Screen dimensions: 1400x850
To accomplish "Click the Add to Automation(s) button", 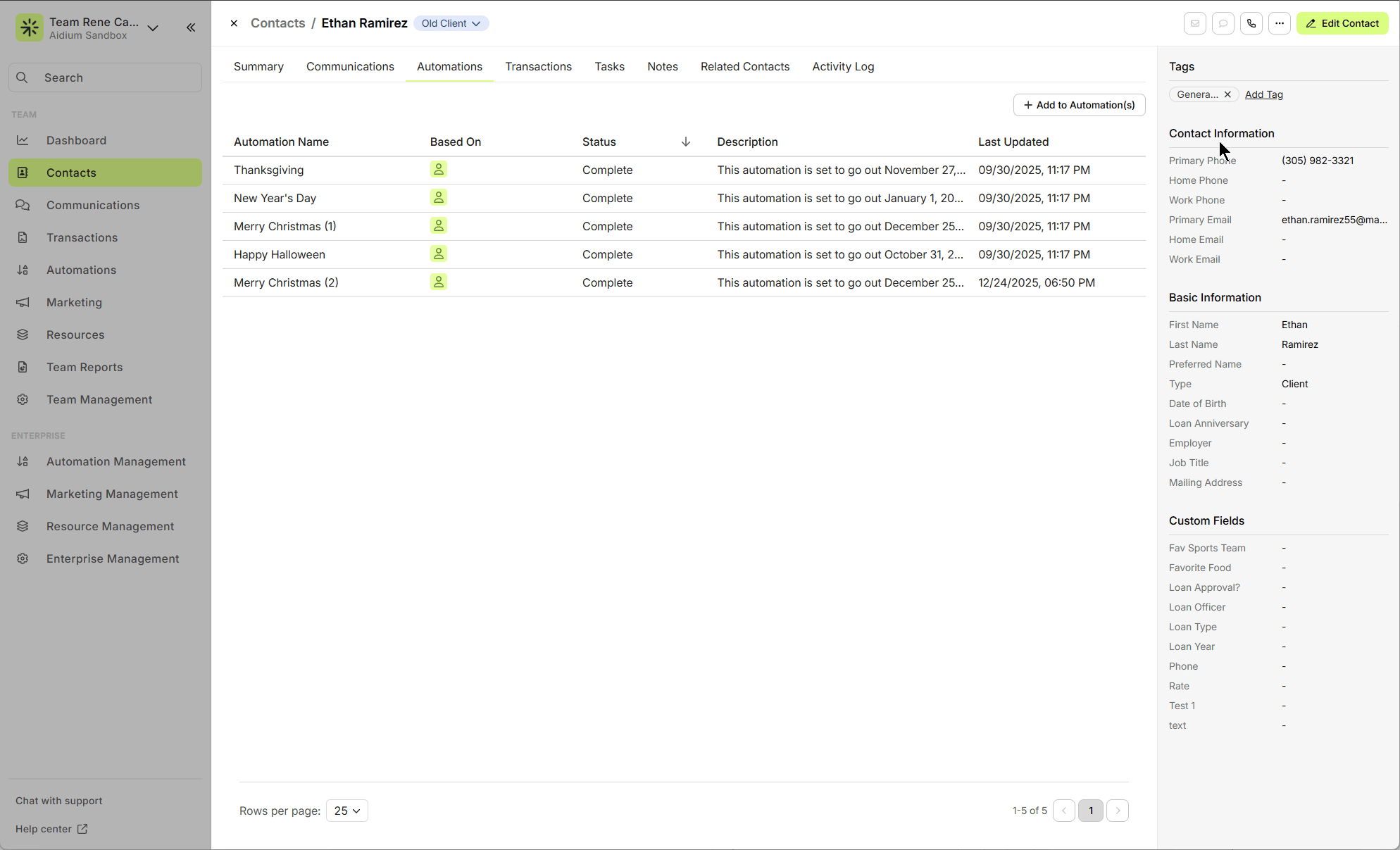I will coord(1079,105).
